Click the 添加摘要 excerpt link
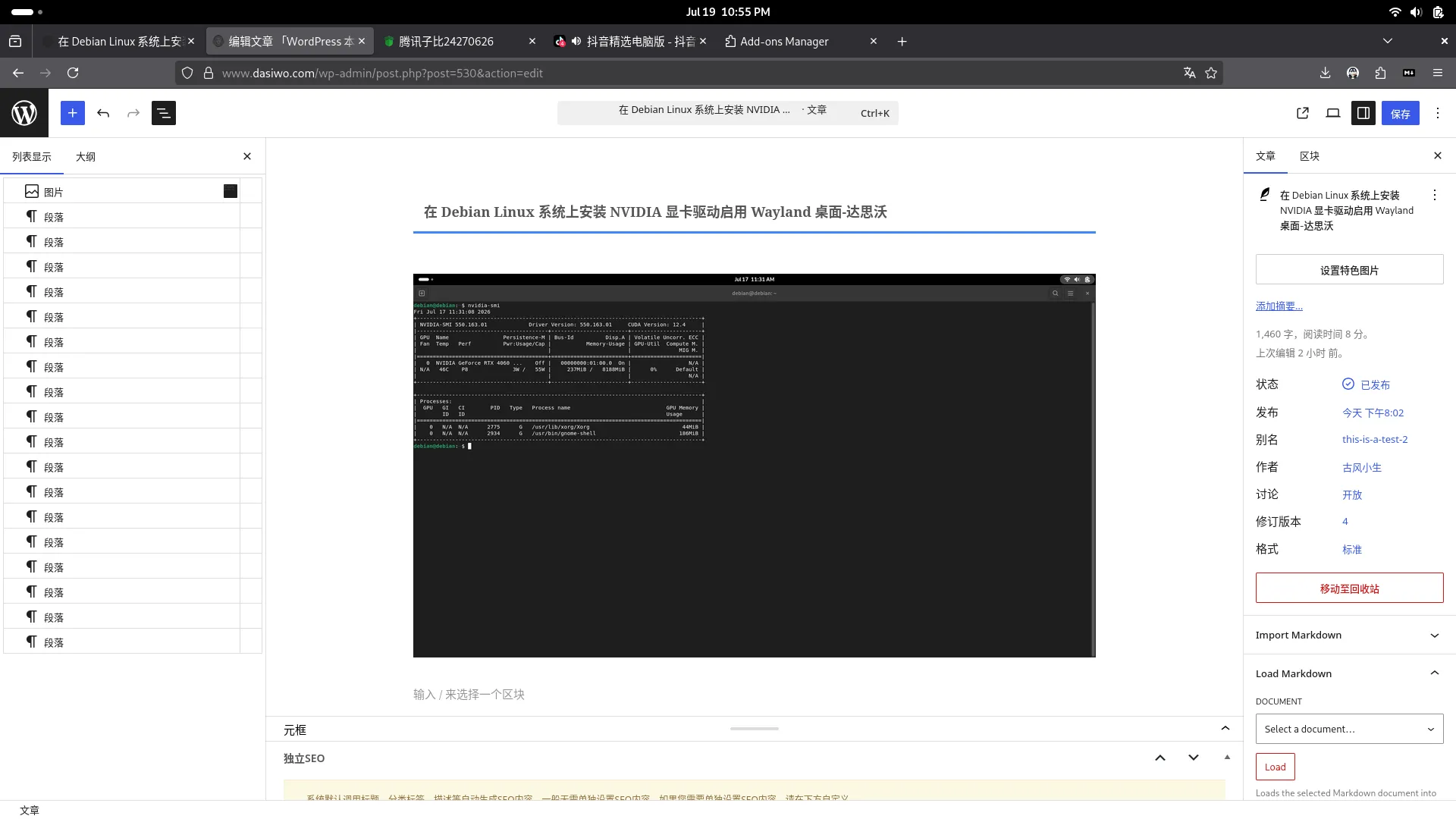 (x=1279, y=306)
